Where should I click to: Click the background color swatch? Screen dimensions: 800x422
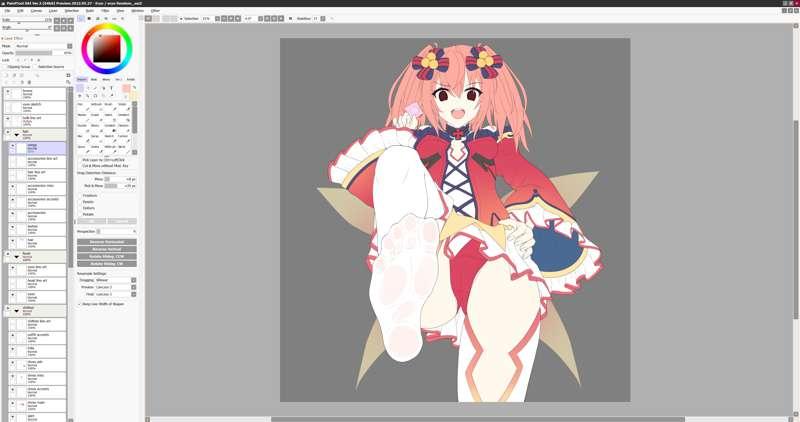134,95
